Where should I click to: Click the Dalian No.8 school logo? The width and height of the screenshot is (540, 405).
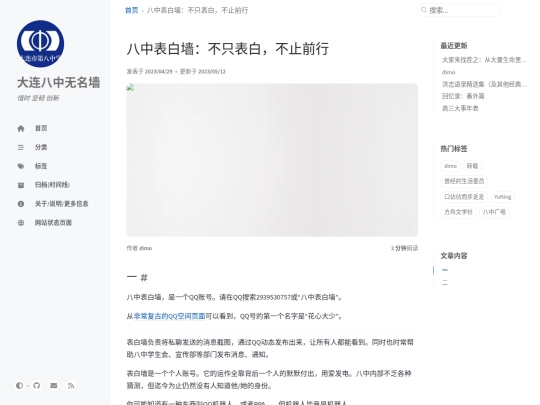coord(40,44)
